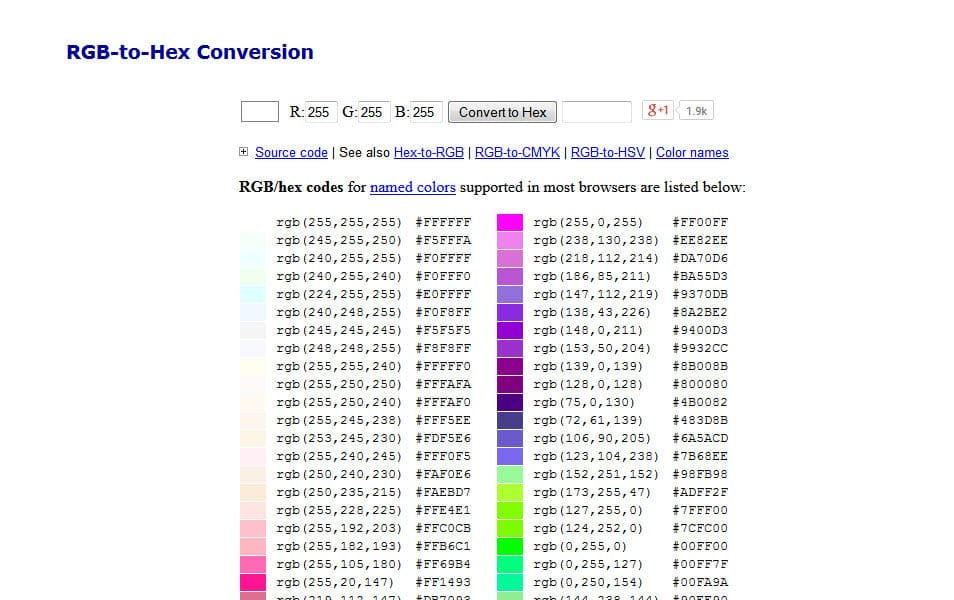This screenshot has height=600, width=954.
Task: Select the violet #EE82EE swatch
Action: point(512,240)
